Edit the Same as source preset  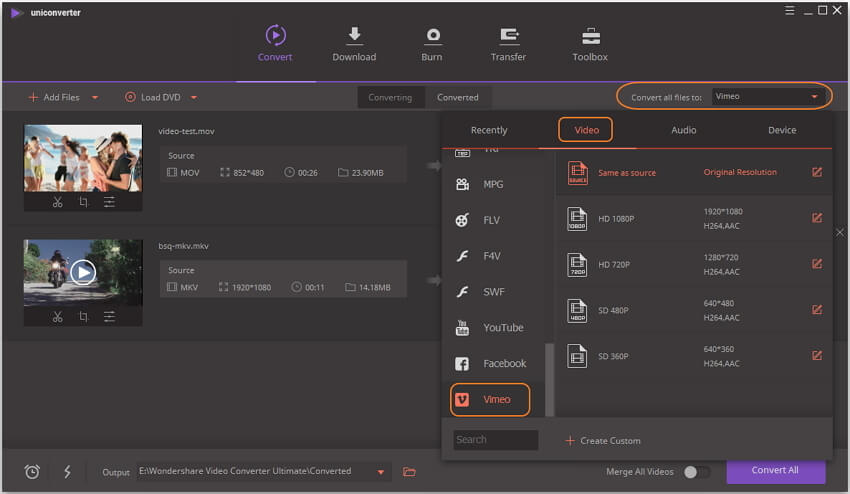[x=817, y=172]
